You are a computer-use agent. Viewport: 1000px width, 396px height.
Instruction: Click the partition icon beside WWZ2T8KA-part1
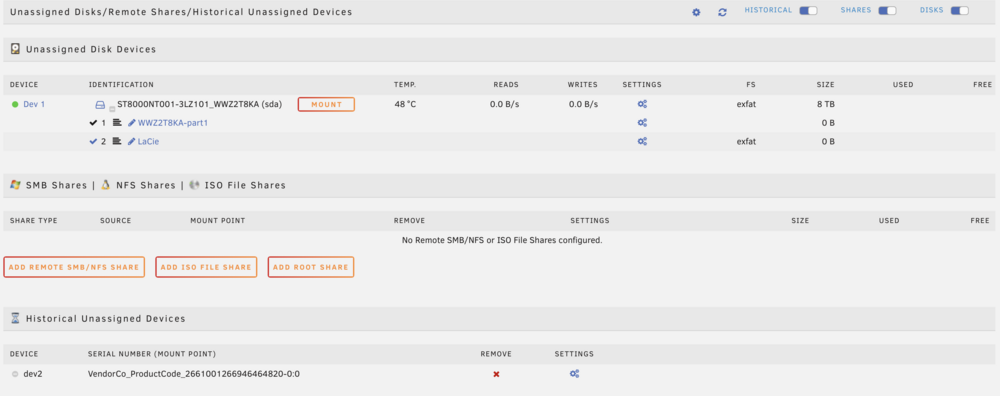point(117,123)
